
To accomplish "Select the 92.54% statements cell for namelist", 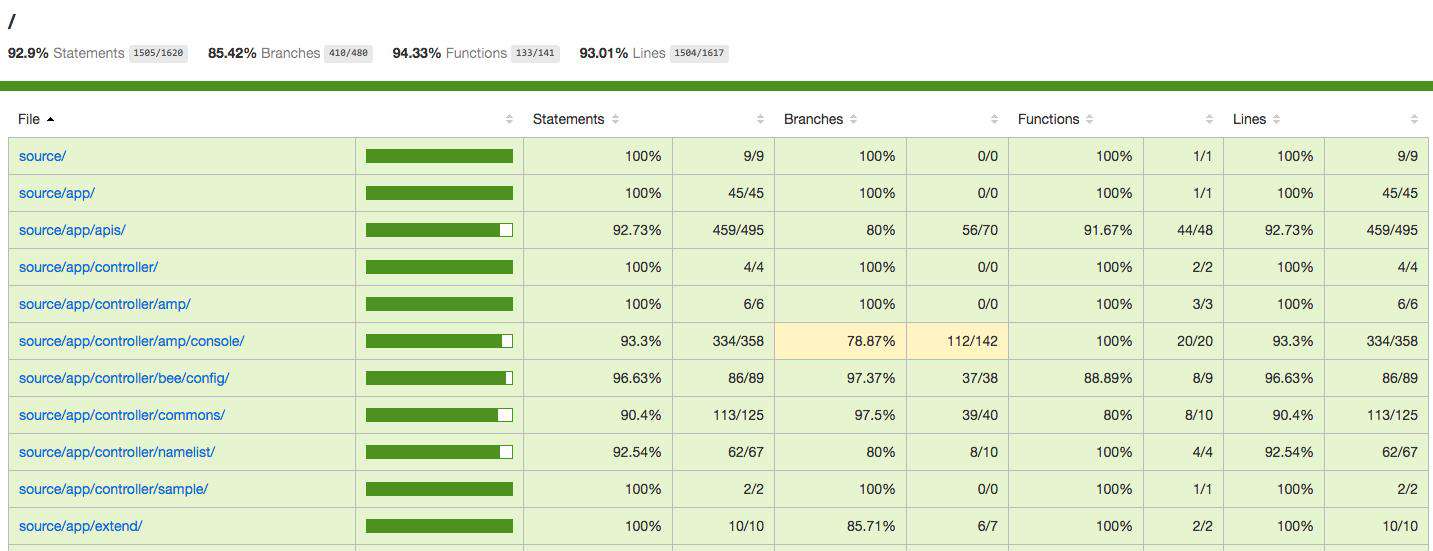I will click(598, 452).
